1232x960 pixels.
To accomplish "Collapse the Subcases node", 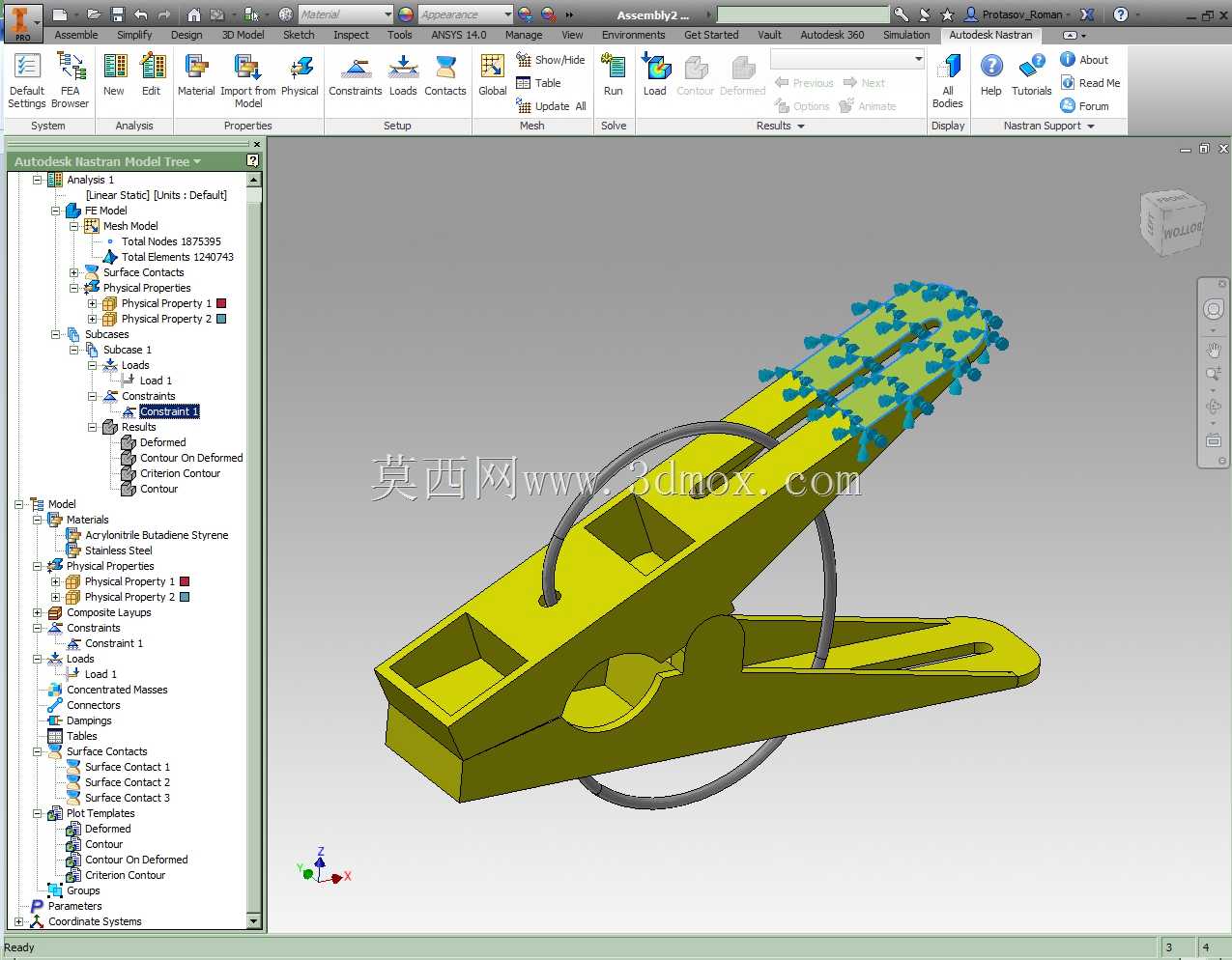I will coord(56,334).
